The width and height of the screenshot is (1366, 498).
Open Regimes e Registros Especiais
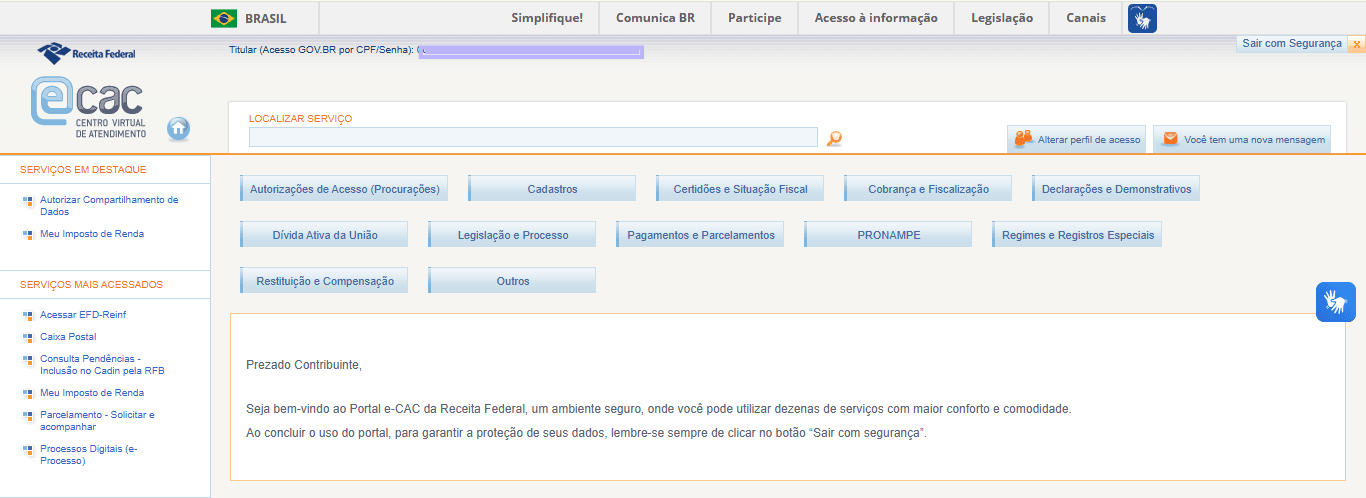click(x=1077, y=235)
